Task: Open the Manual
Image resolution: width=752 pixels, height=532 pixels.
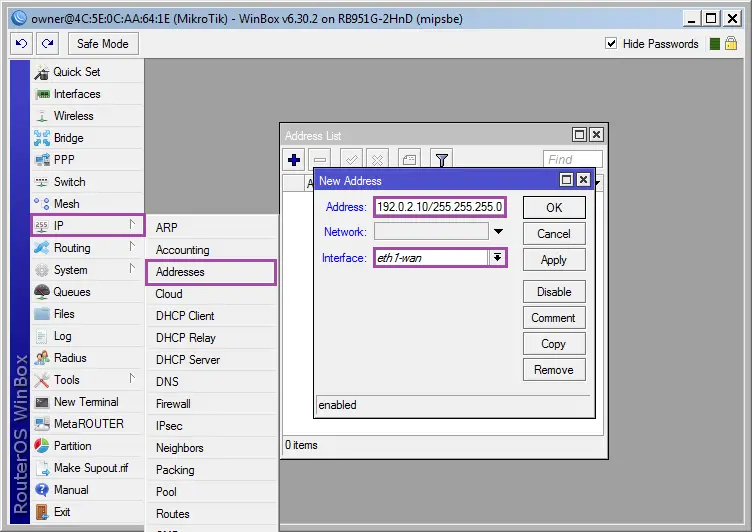Action: click(x=88, y=490)
